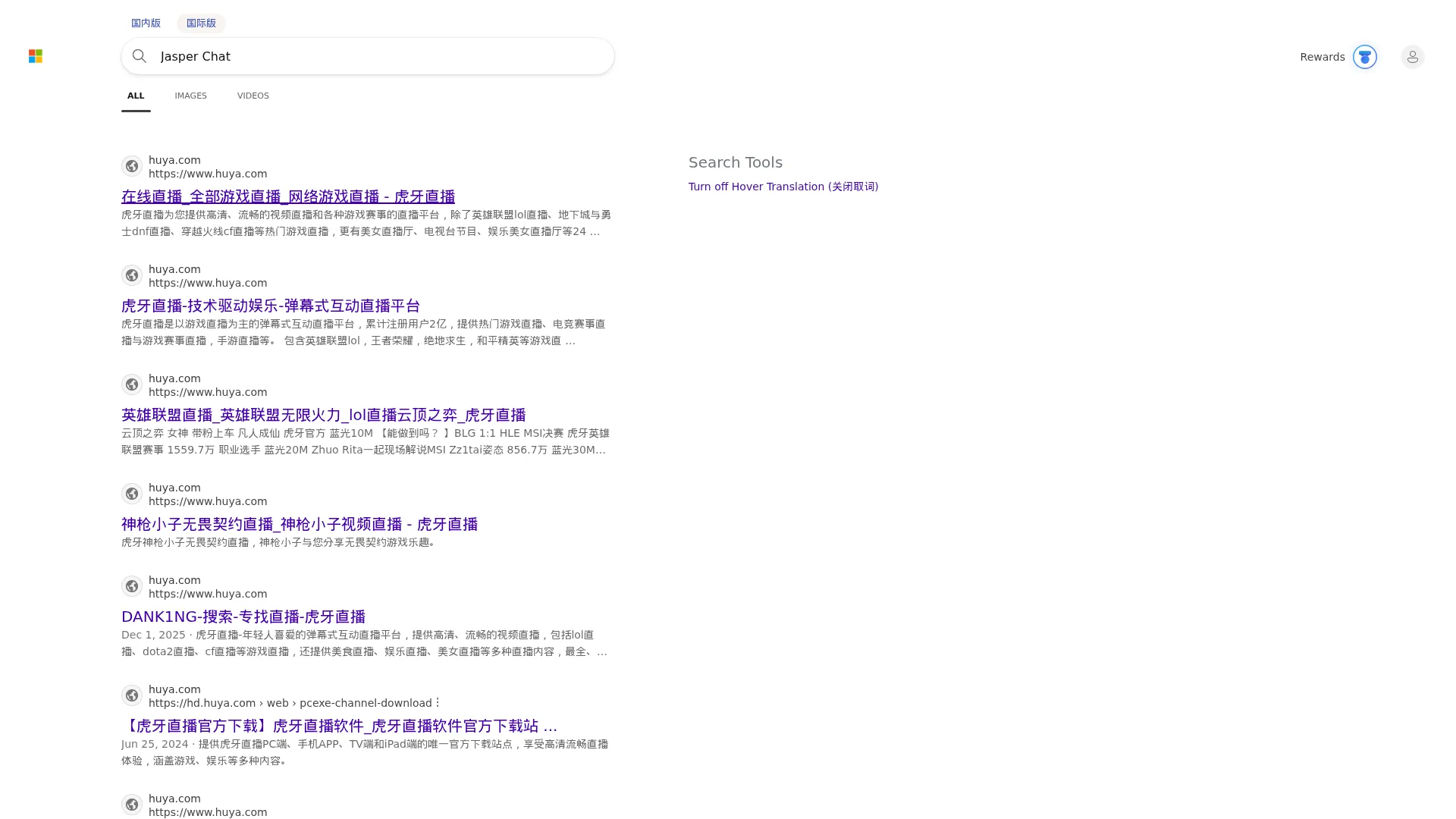1456x819 pixels.
Task: Click globe icon beside DANK1NG result
Action: coord(132,586)
